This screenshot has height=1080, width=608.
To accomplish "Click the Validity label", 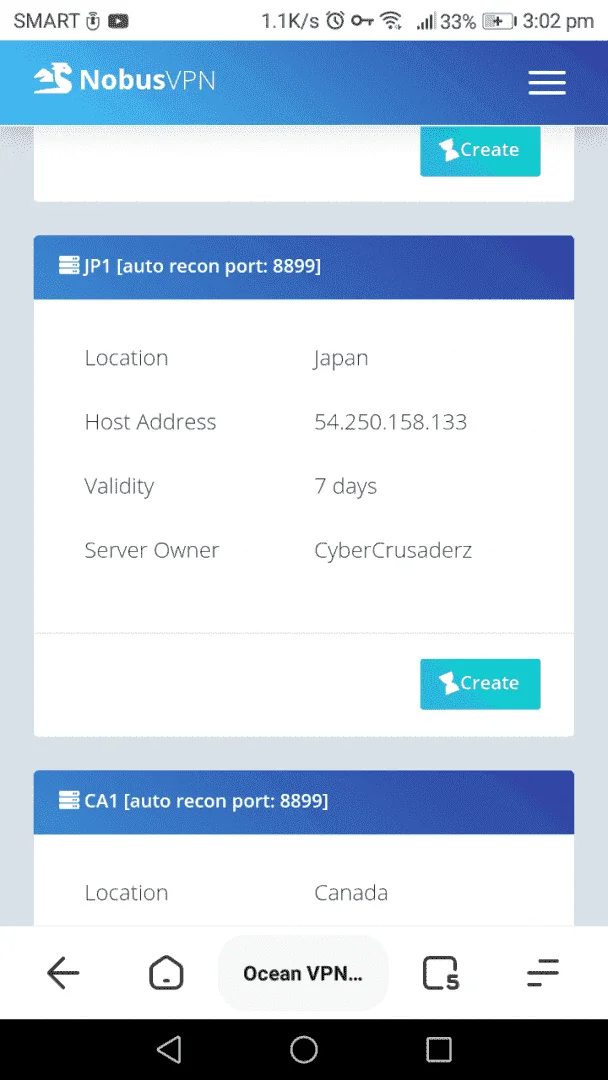I will [119, 486].
